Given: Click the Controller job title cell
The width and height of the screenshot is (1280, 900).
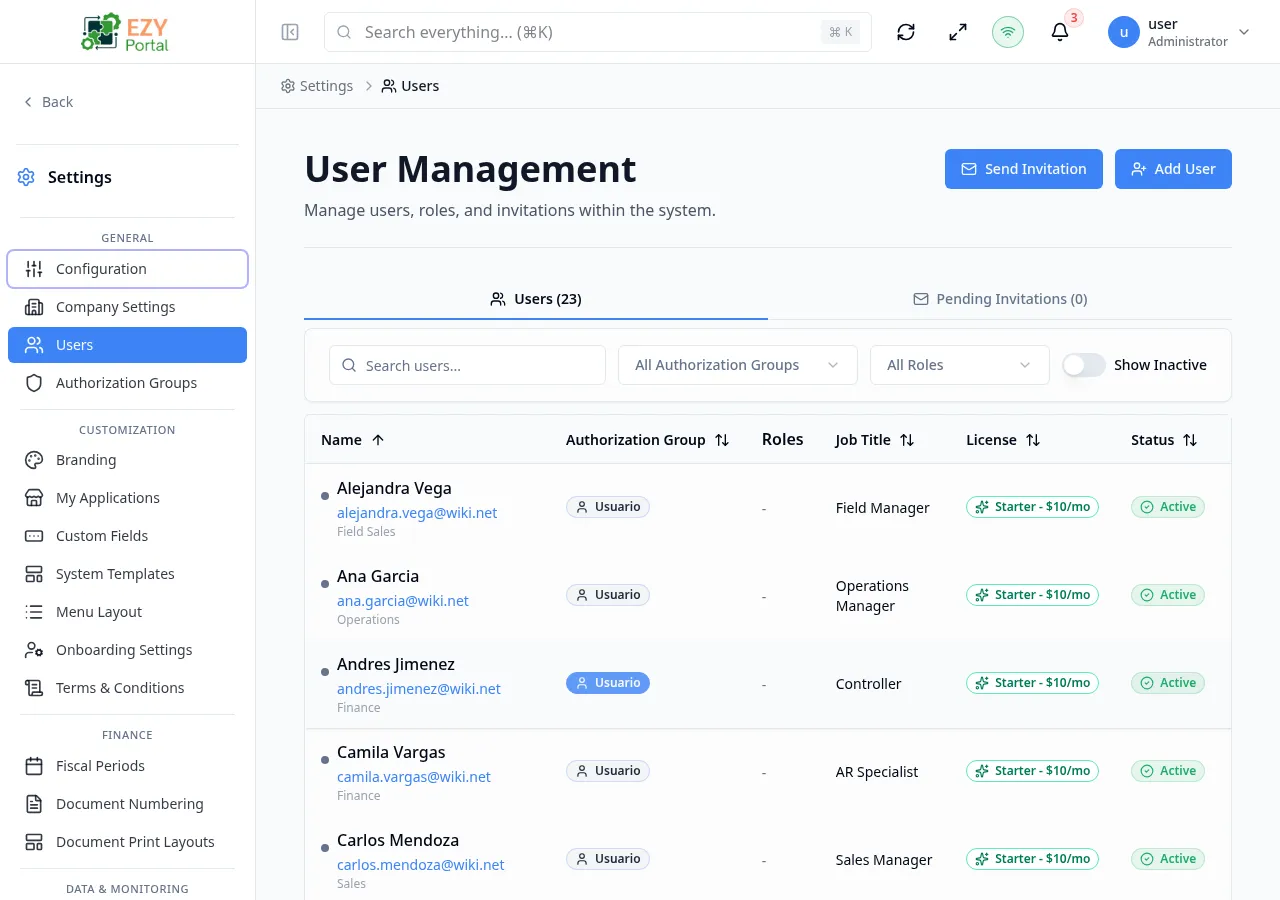Looking at the screenshot, I should (x=869, y=684).
